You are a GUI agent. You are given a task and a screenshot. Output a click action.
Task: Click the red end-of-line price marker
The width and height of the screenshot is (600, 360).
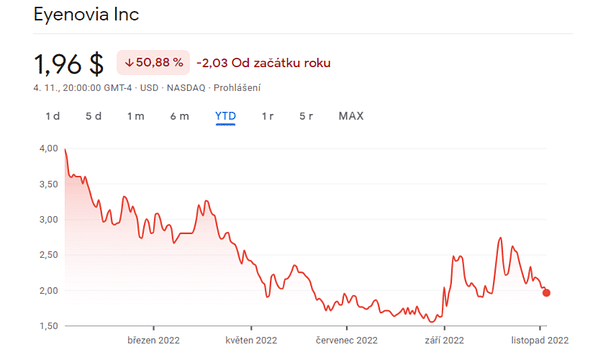tap(546, 293)
